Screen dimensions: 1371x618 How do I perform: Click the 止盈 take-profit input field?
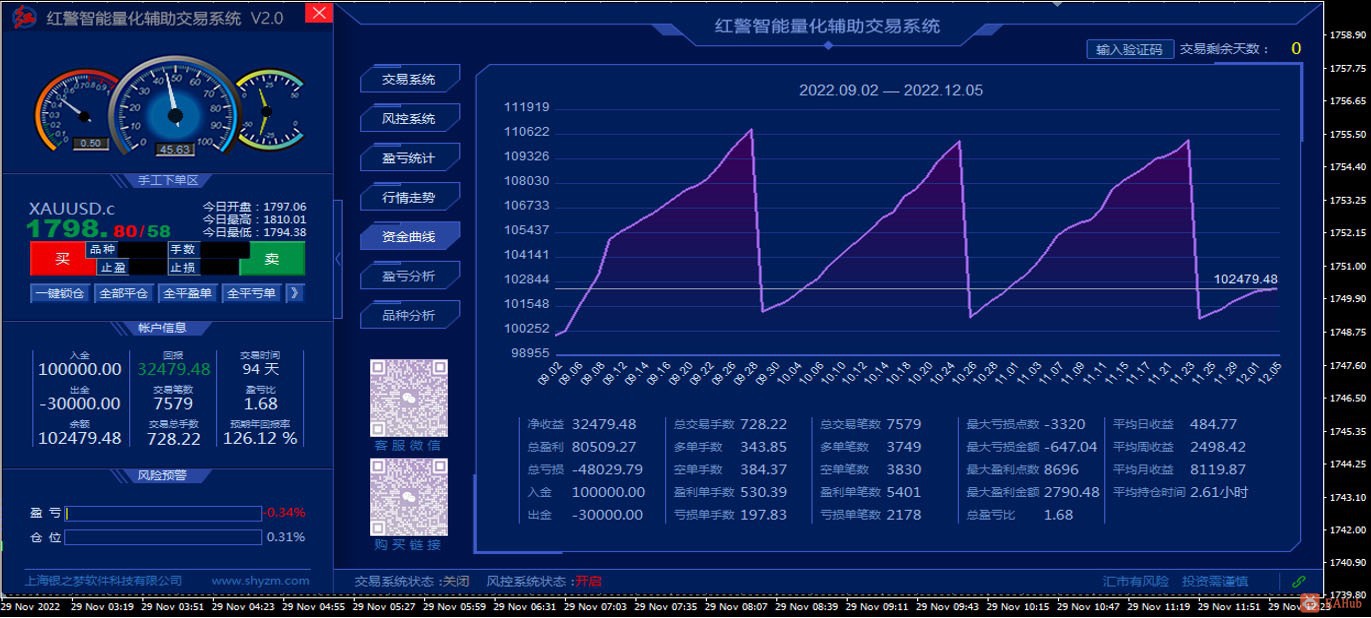pyautogui.click(x=148, y=267)
